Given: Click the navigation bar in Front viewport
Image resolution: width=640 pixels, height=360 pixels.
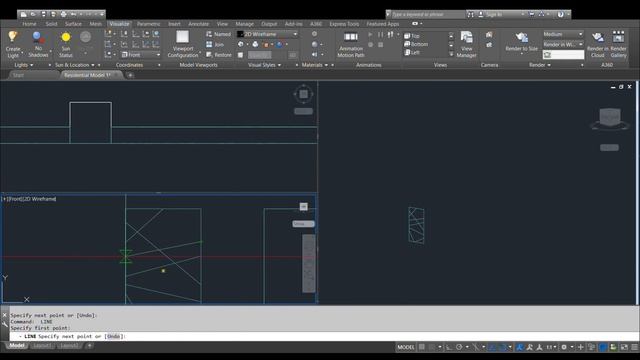Looking at the screenshot, I should pyautogui.click(x=309, y=263).
